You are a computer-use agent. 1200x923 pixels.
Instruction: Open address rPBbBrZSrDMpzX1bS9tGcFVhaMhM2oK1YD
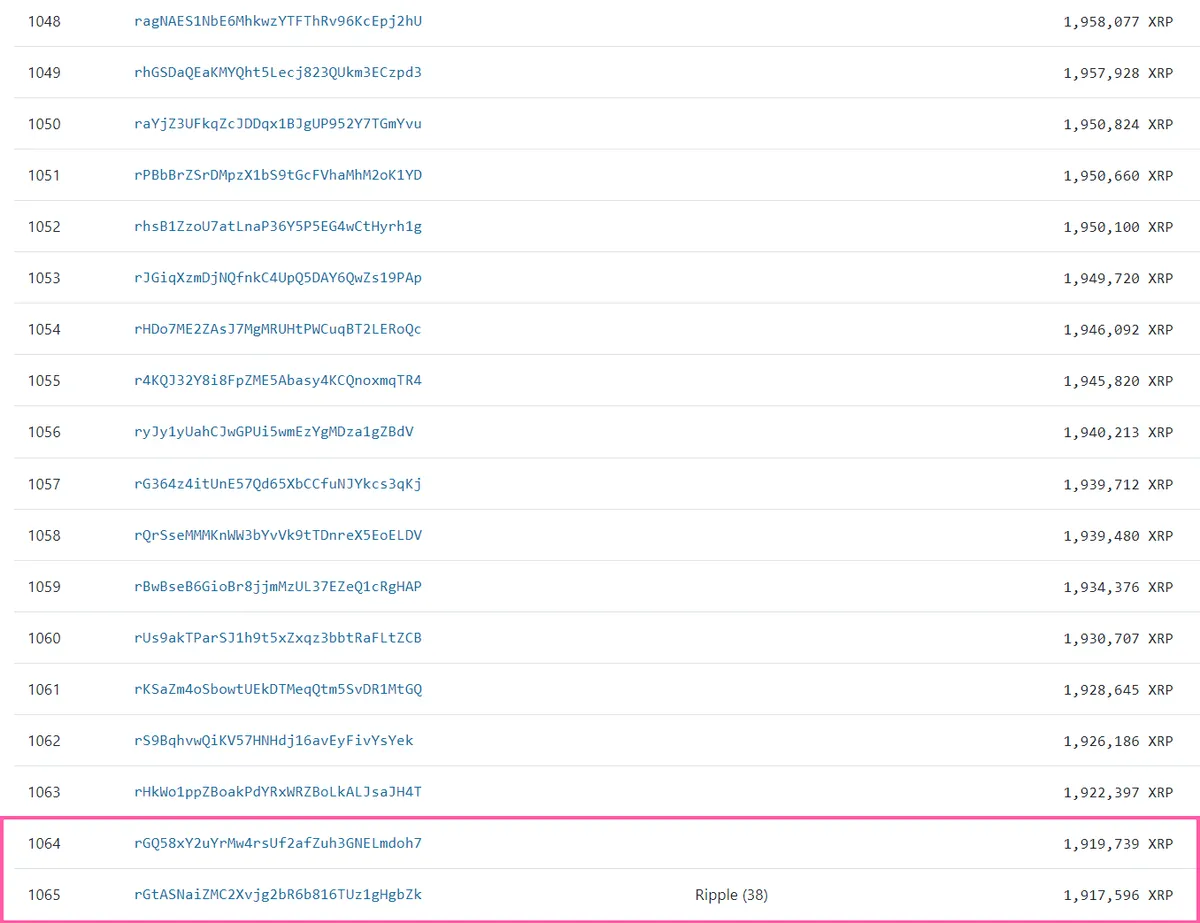tap(278, 175)
